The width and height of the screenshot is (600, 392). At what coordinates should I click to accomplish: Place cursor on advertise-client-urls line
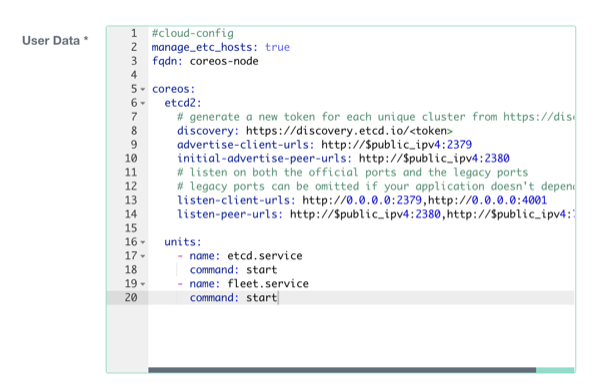pyautogui.click(x=324, y=145)
